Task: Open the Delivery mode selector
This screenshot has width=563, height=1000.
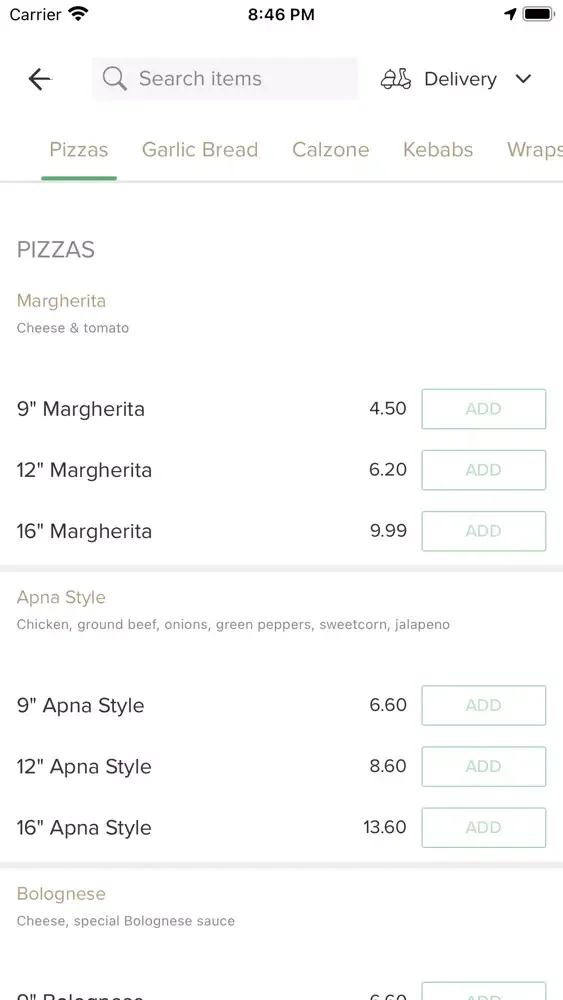Action: [x=456, y=79]
